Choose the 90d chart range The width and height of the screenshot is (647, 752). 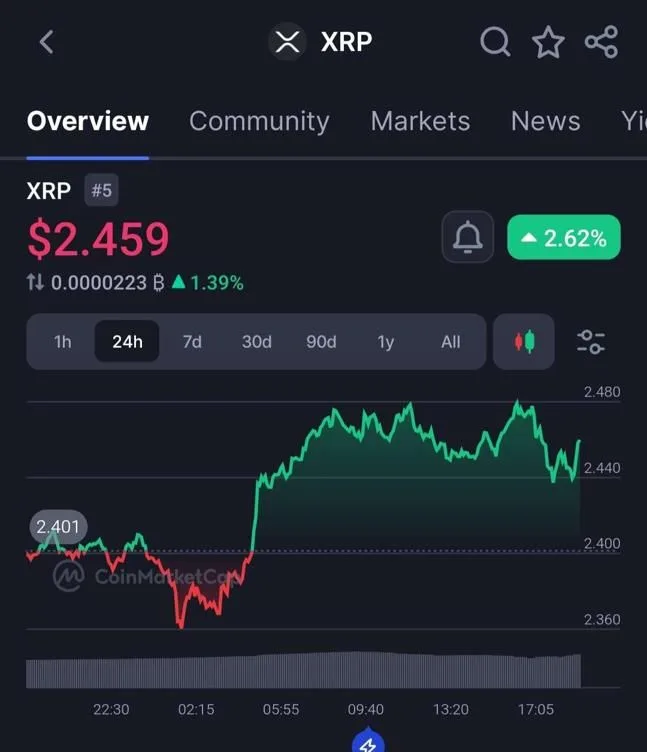pyautogui.click(x=321, y=342)
